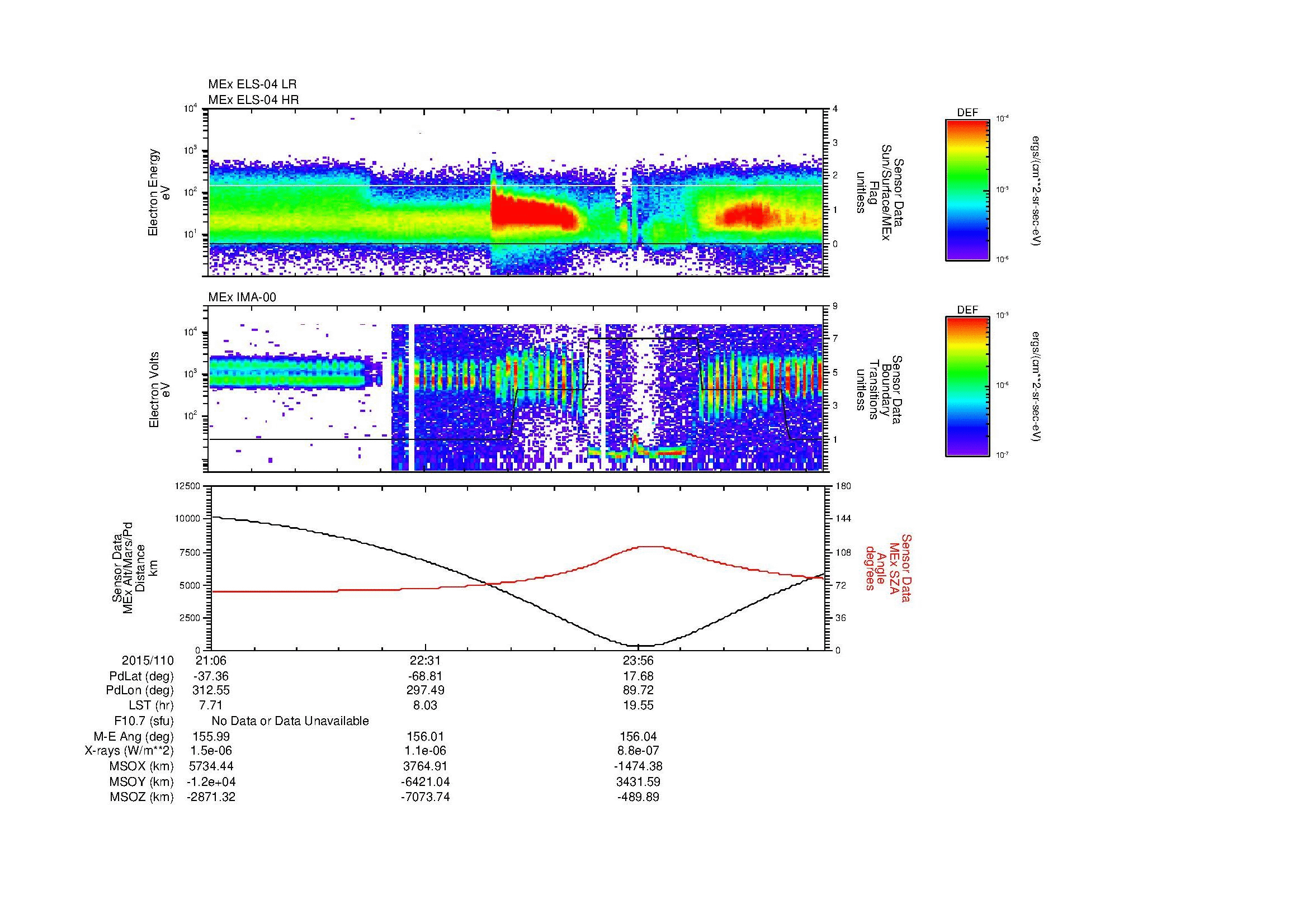Click the M-E Ang value 155.99

[x=211, y=737]
